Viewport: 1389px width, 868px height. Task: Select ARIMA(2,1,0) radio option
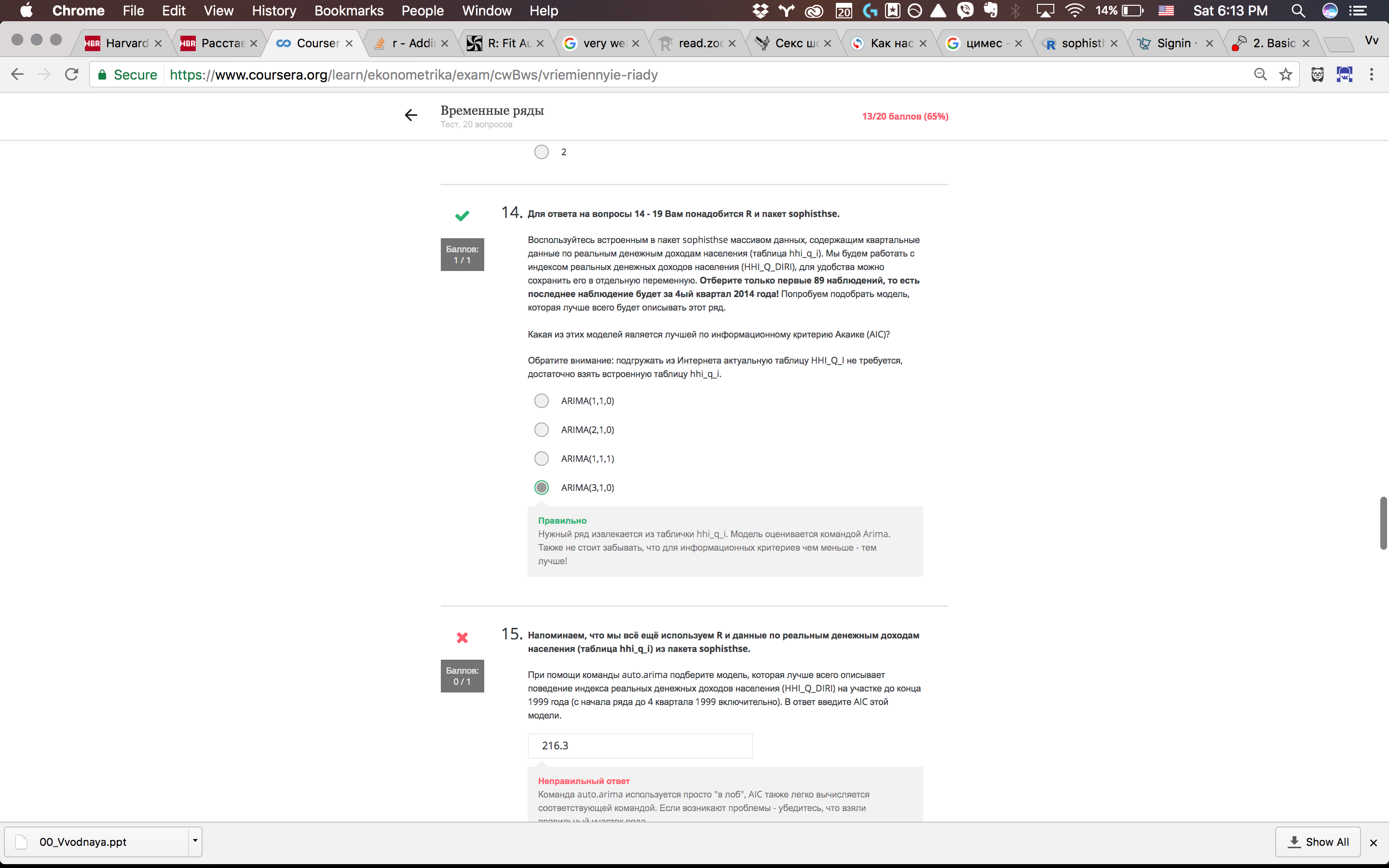pyautogui.click(x=541, y=429)
